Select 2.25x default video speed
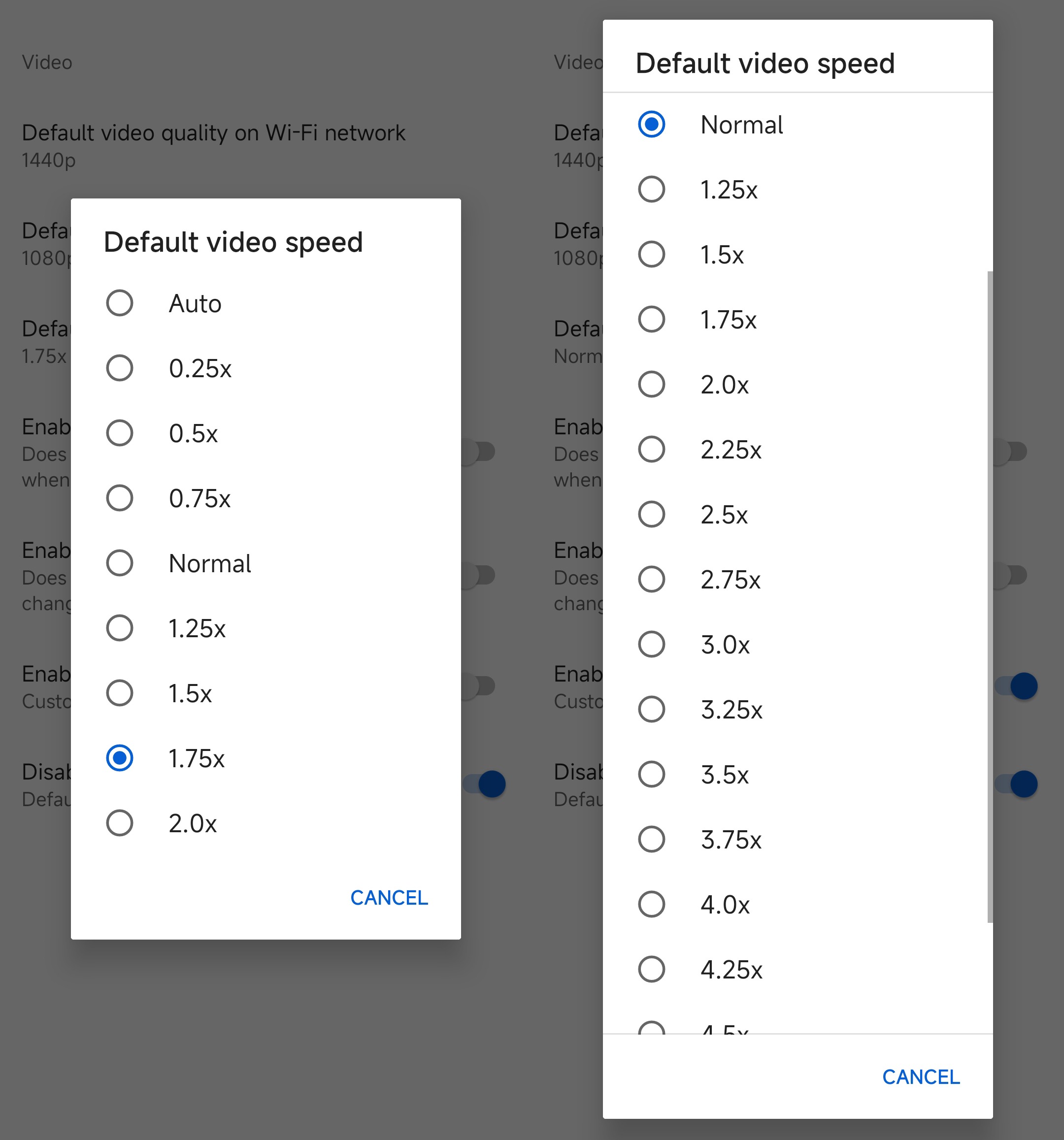The width and height of the screenshot is (1064, 1140). (652, 449)
